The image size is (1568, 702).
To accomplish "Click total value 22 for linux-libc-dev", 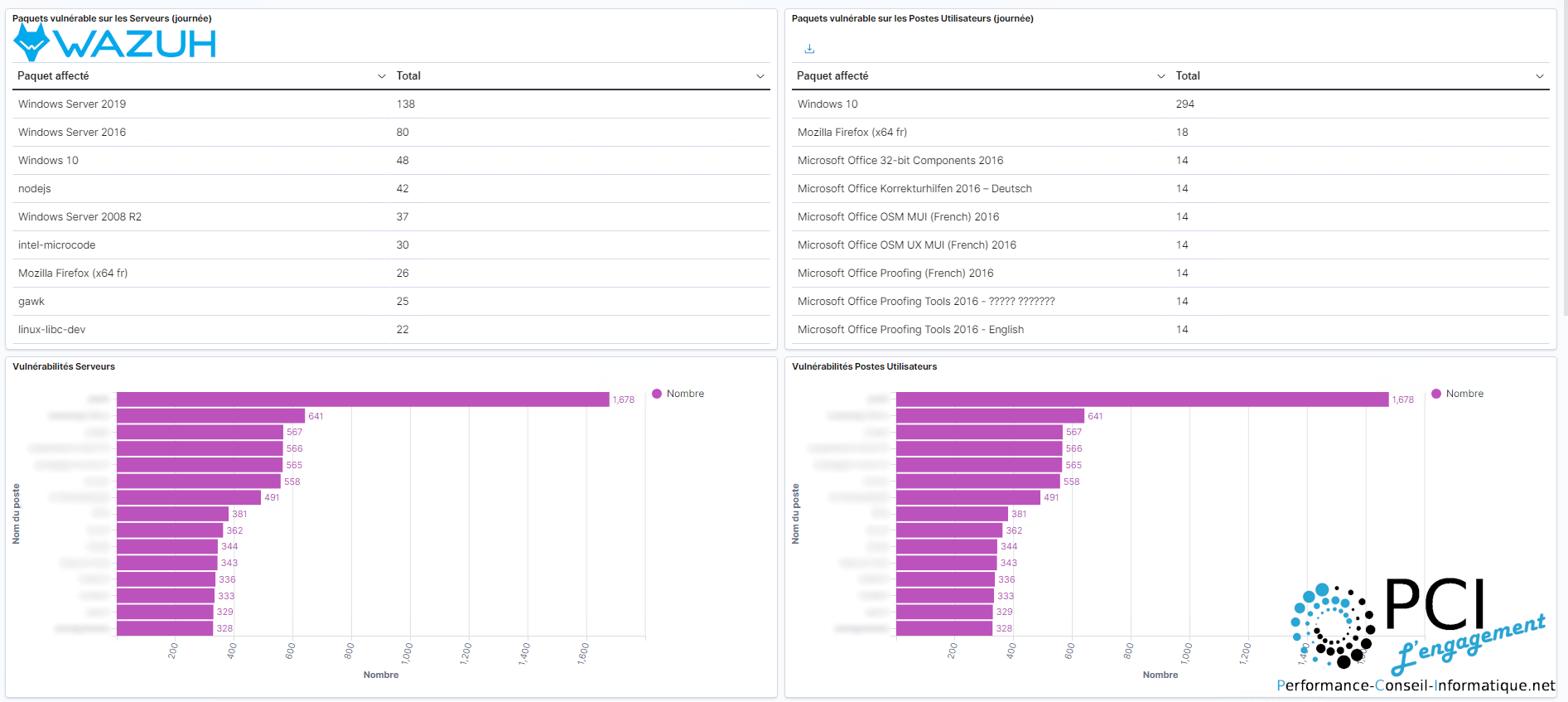I will coord(403,329).
